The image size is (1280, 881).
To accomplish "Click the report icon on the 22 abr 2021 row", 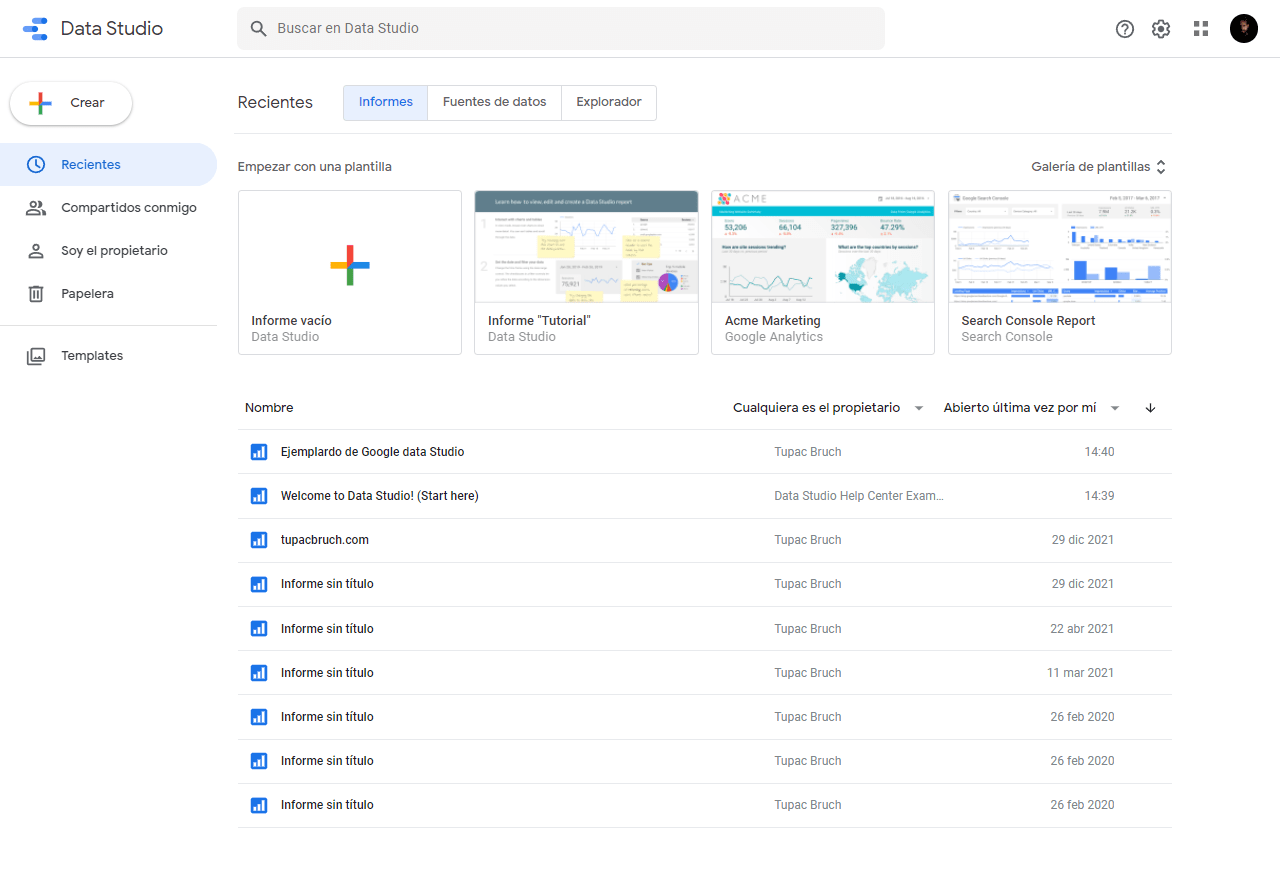I will [259, 629].
